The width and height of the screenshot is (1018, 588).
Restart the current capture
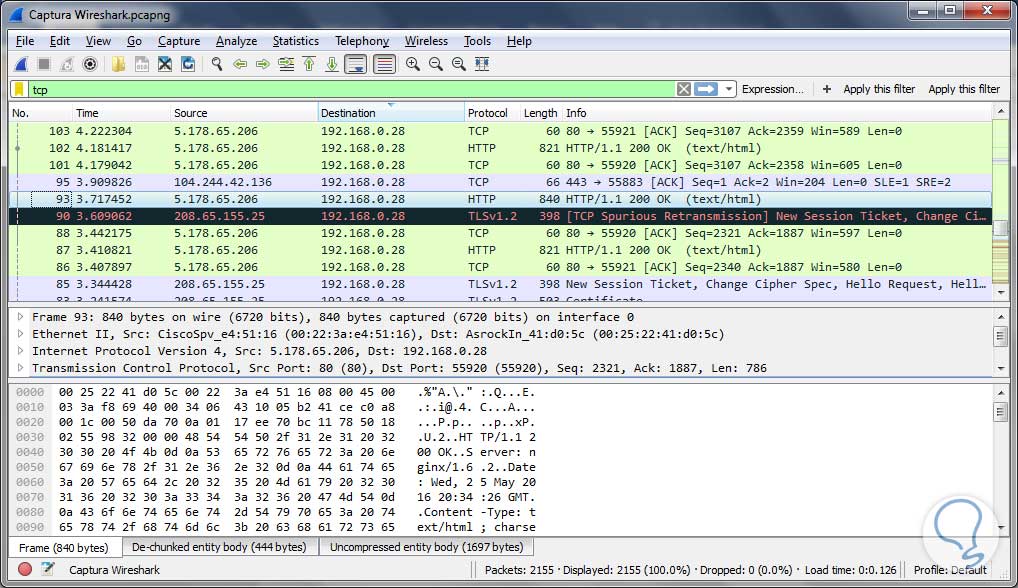(67, 64)
